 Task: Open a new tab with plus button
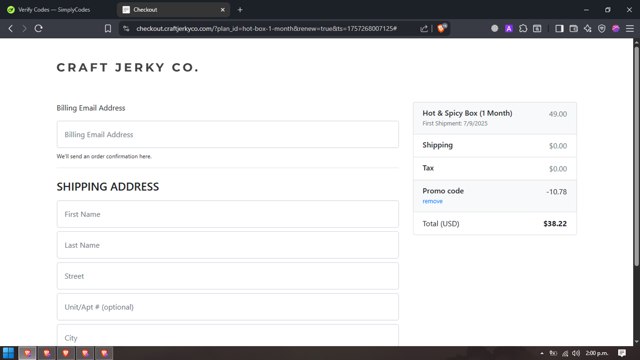(x=240, y=9)
